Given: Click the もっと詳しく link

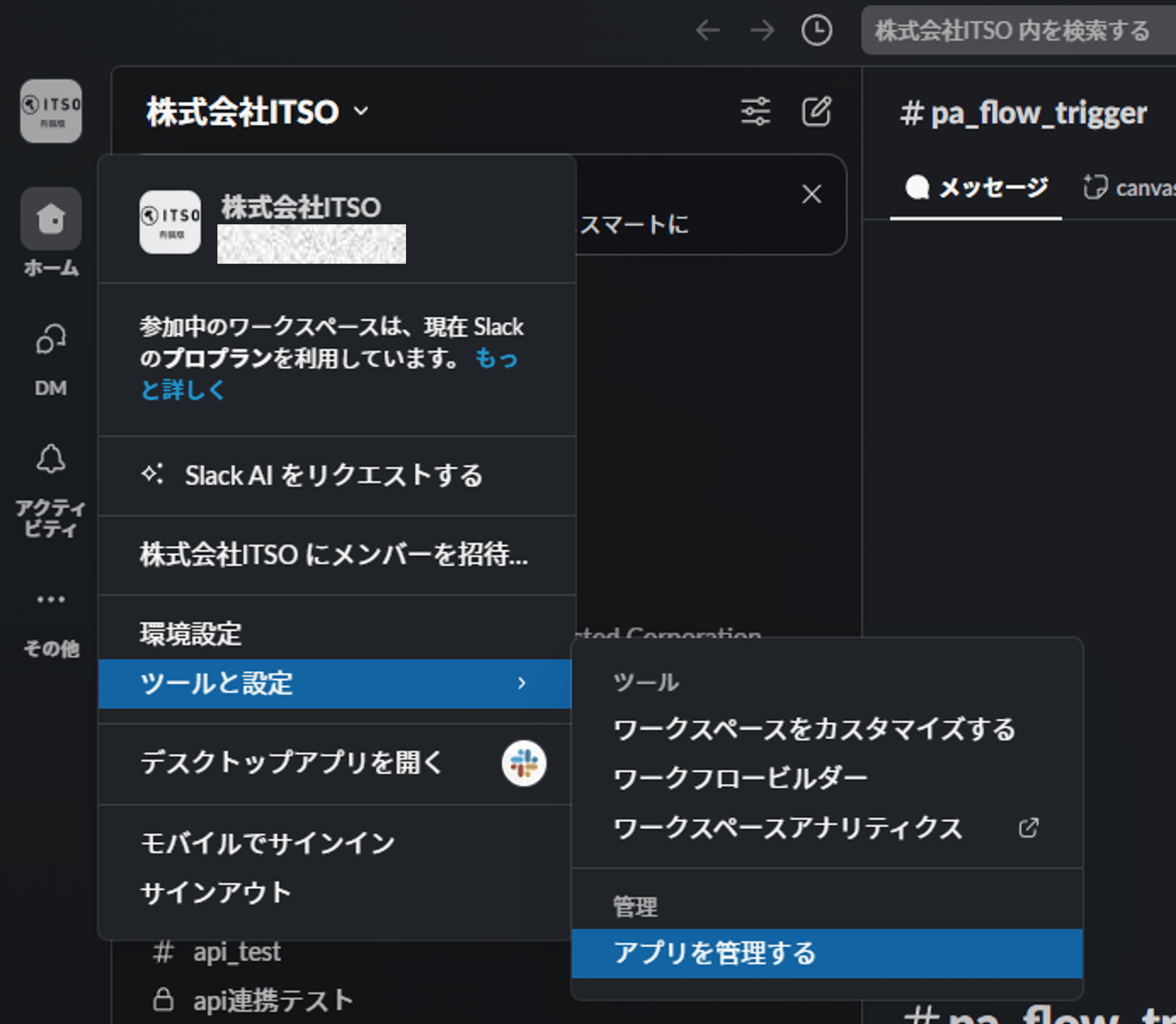Looking at the screenshot, I should (x=183, y=390).
